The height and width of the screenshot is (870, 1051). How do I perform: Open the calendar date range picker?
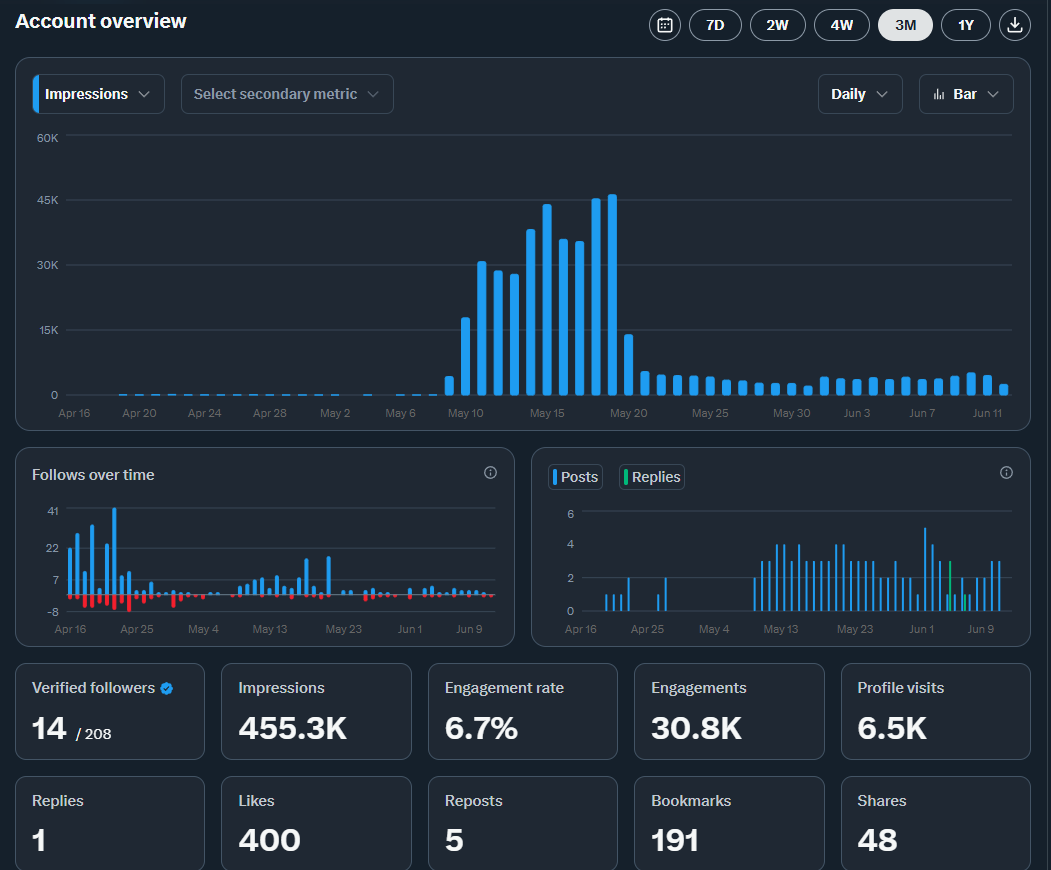(x=665, y=25)
